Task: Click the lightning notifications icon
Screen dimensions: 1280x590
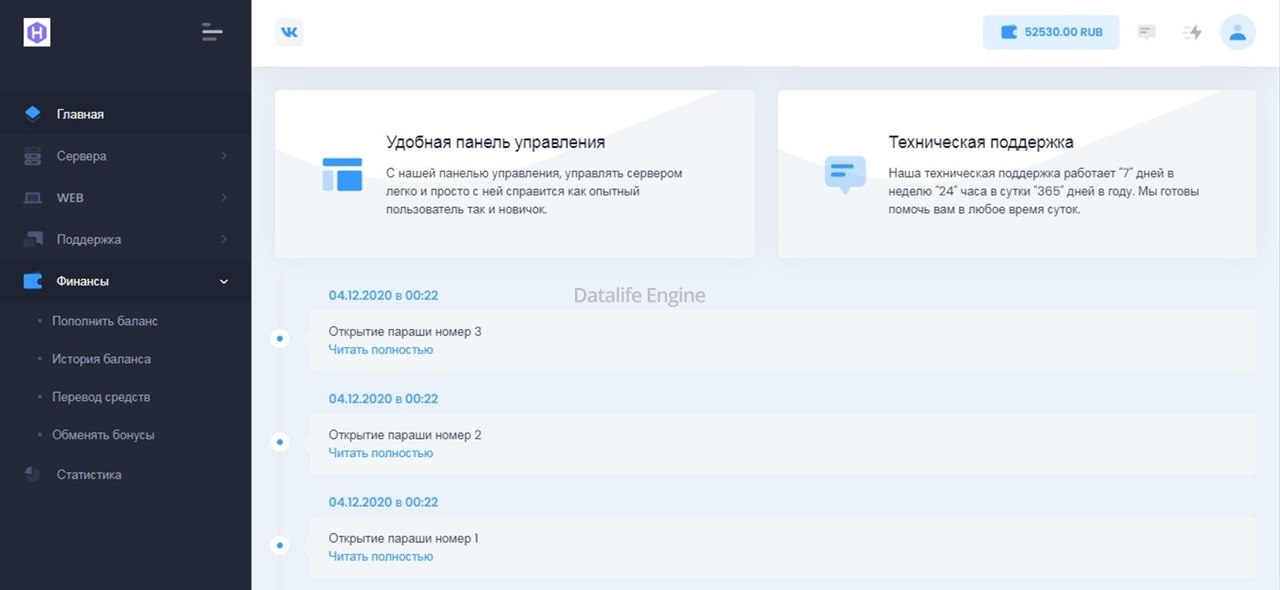Action: point(1192,32)
